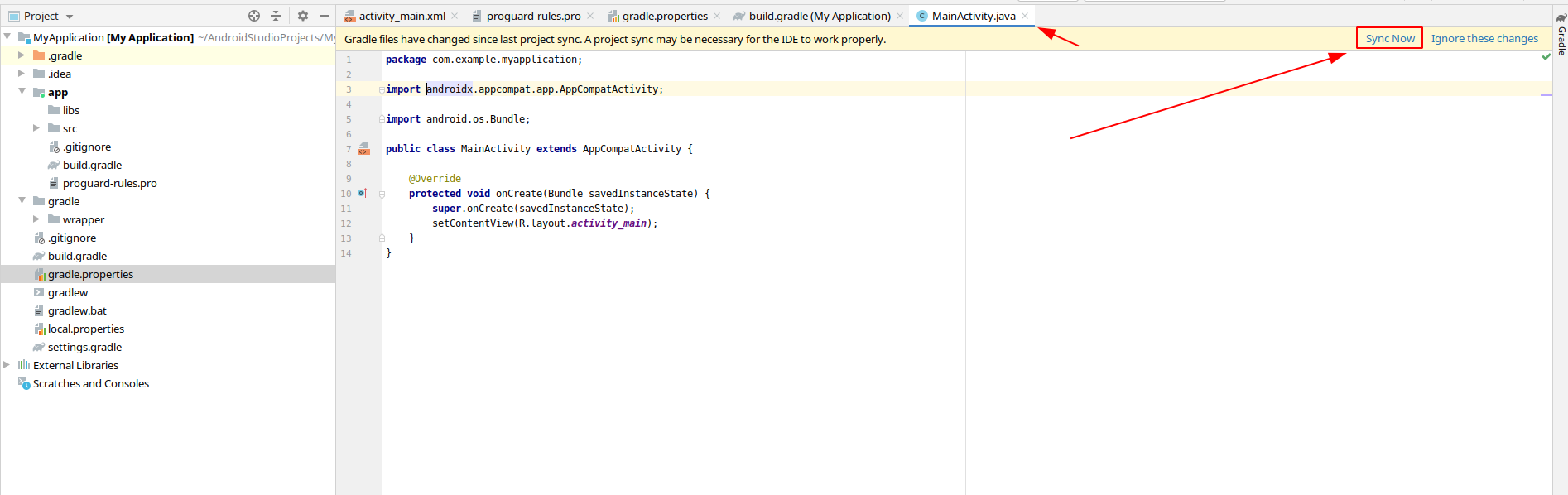Toggle fold on the import block
Screen dimensions: 1568x495
(382, 89)
